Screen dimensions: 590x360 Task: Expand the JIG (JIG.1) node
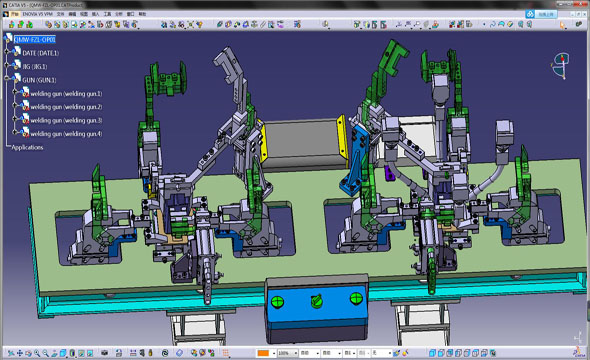(x=7, y=65)
